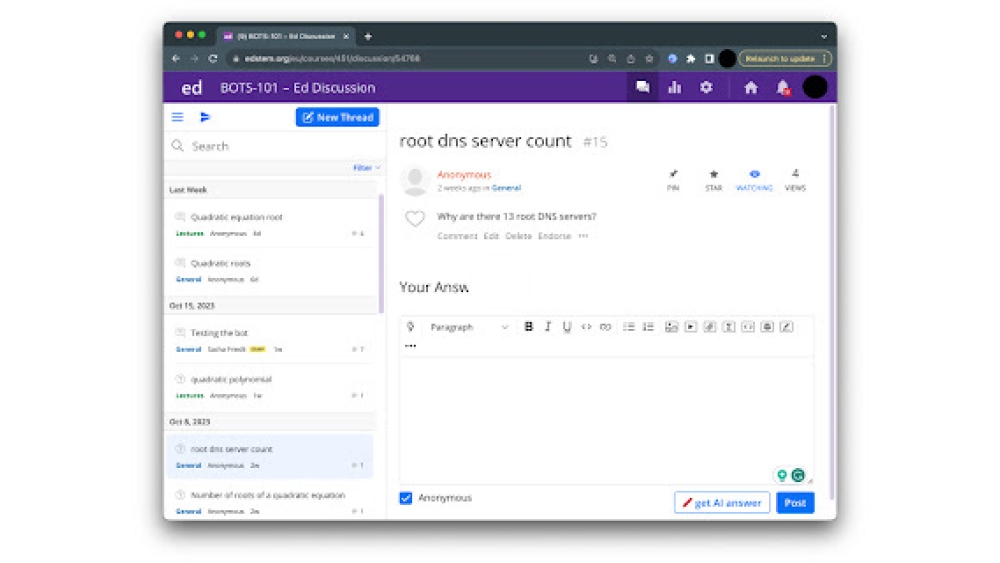Open course settings gear in purple header
The height and width of the screenshot is (563, 1000).
[706, 87]
